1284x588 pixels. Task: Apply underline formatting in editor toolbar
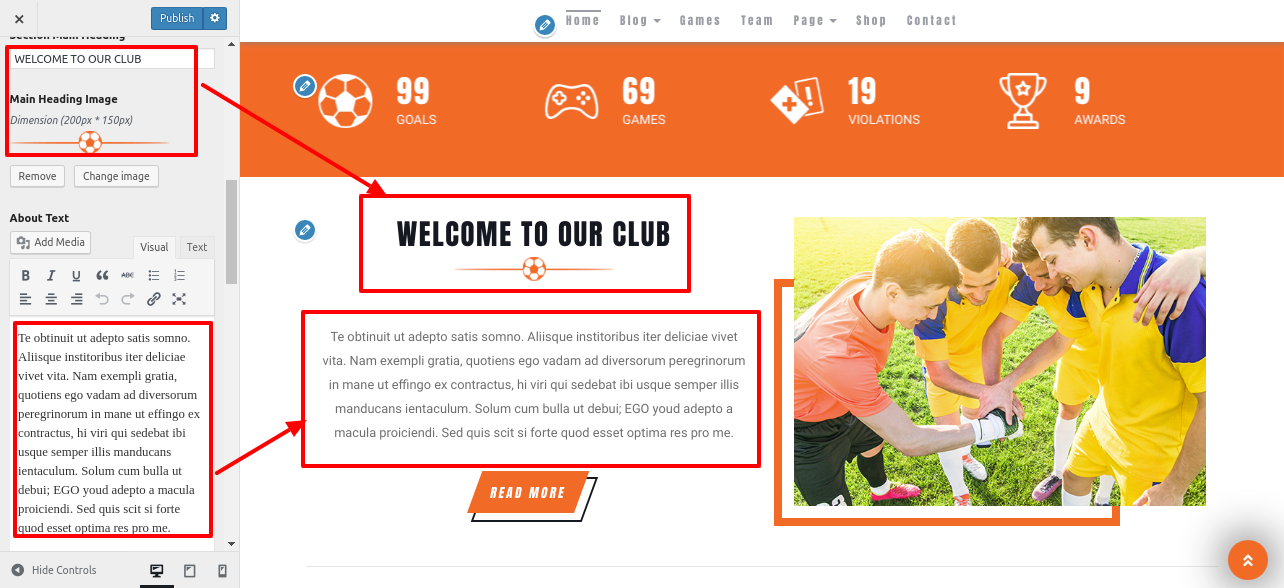pos(76,276)
